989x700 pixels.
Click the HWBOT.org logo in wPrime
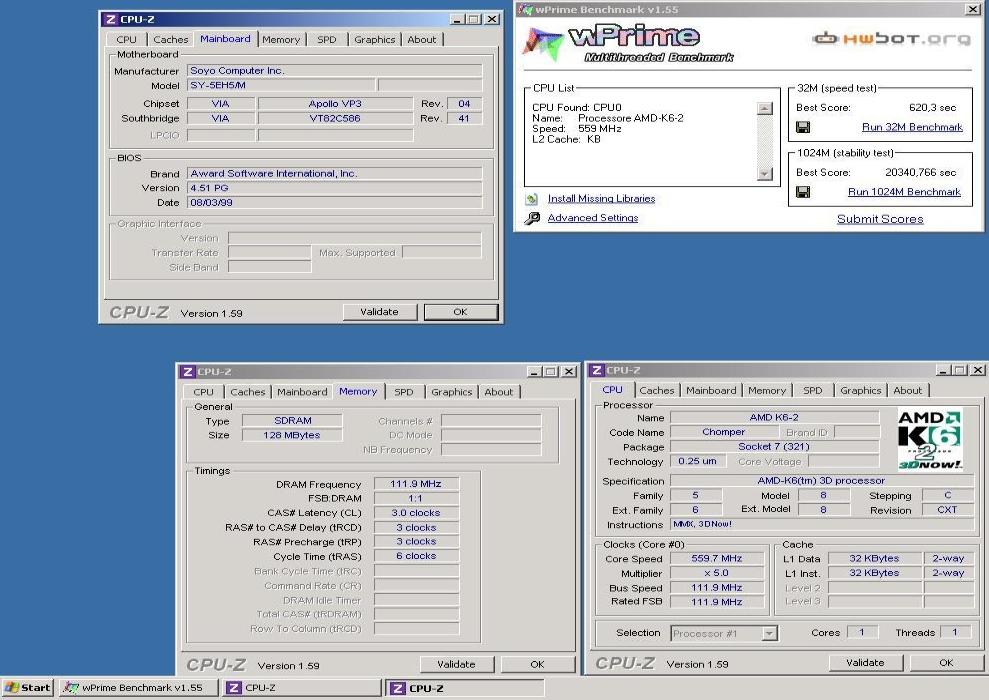(891, 39)
